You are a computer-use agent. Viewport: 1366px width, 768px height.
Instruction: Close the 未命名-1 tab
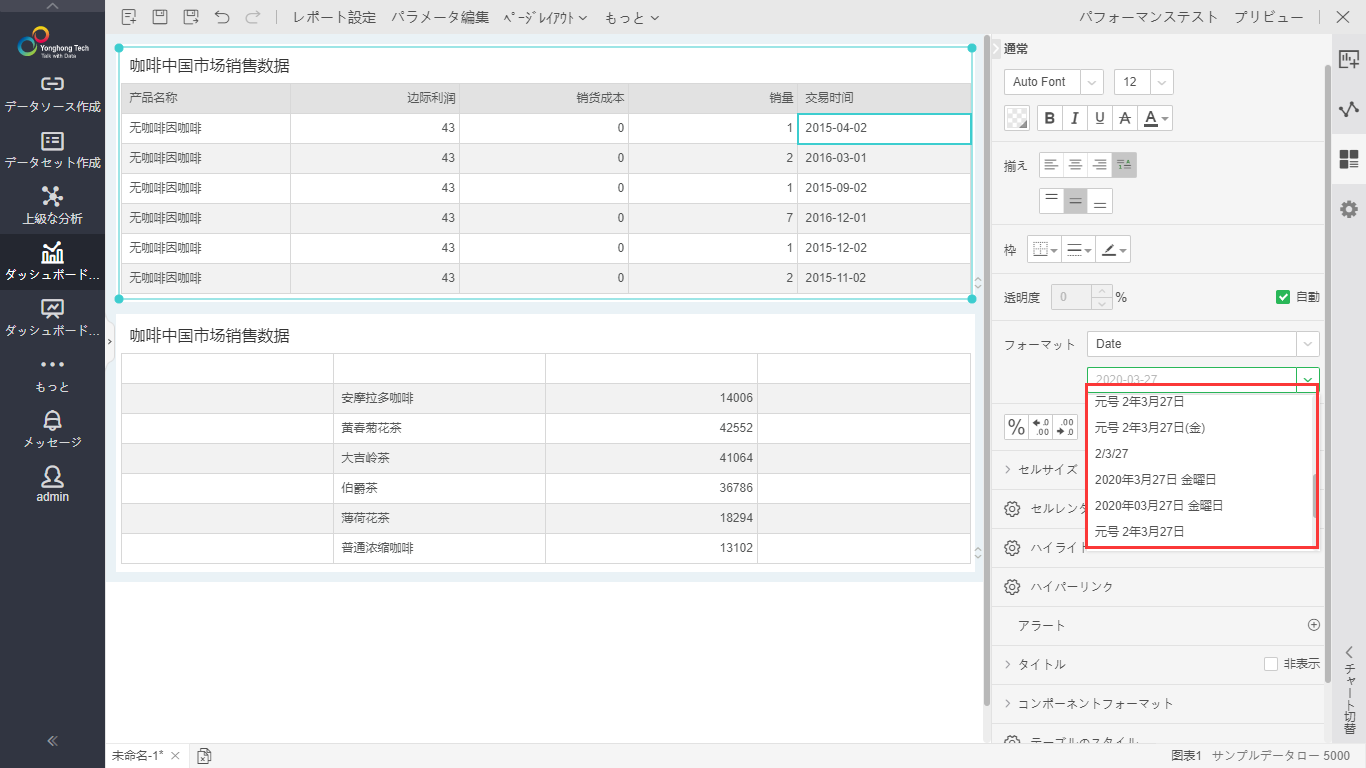pyautogui.click(x=175, y=756)
